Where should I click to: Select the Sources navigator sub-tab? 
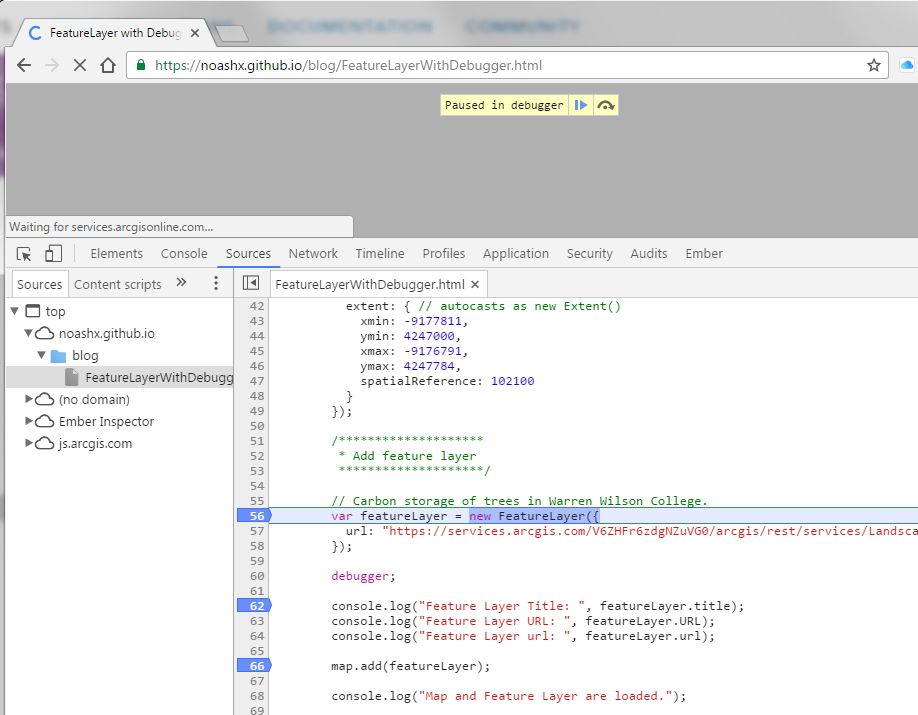[40, 285]
